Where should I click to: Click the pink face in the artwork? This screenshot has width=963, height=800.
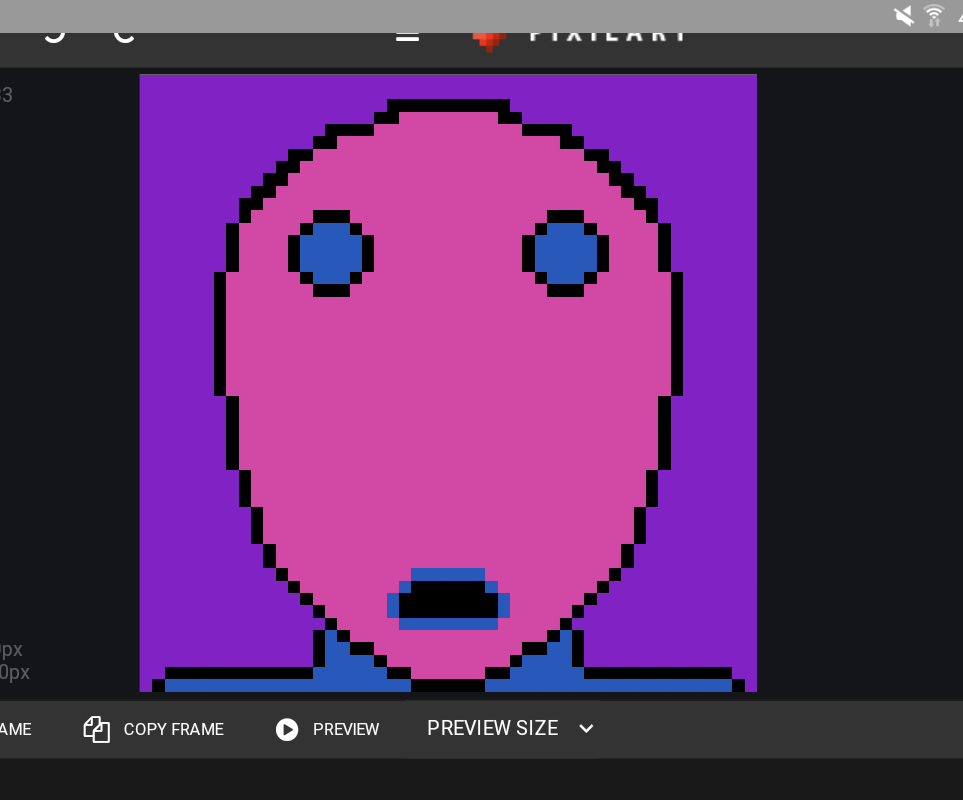tap(448, 400)
